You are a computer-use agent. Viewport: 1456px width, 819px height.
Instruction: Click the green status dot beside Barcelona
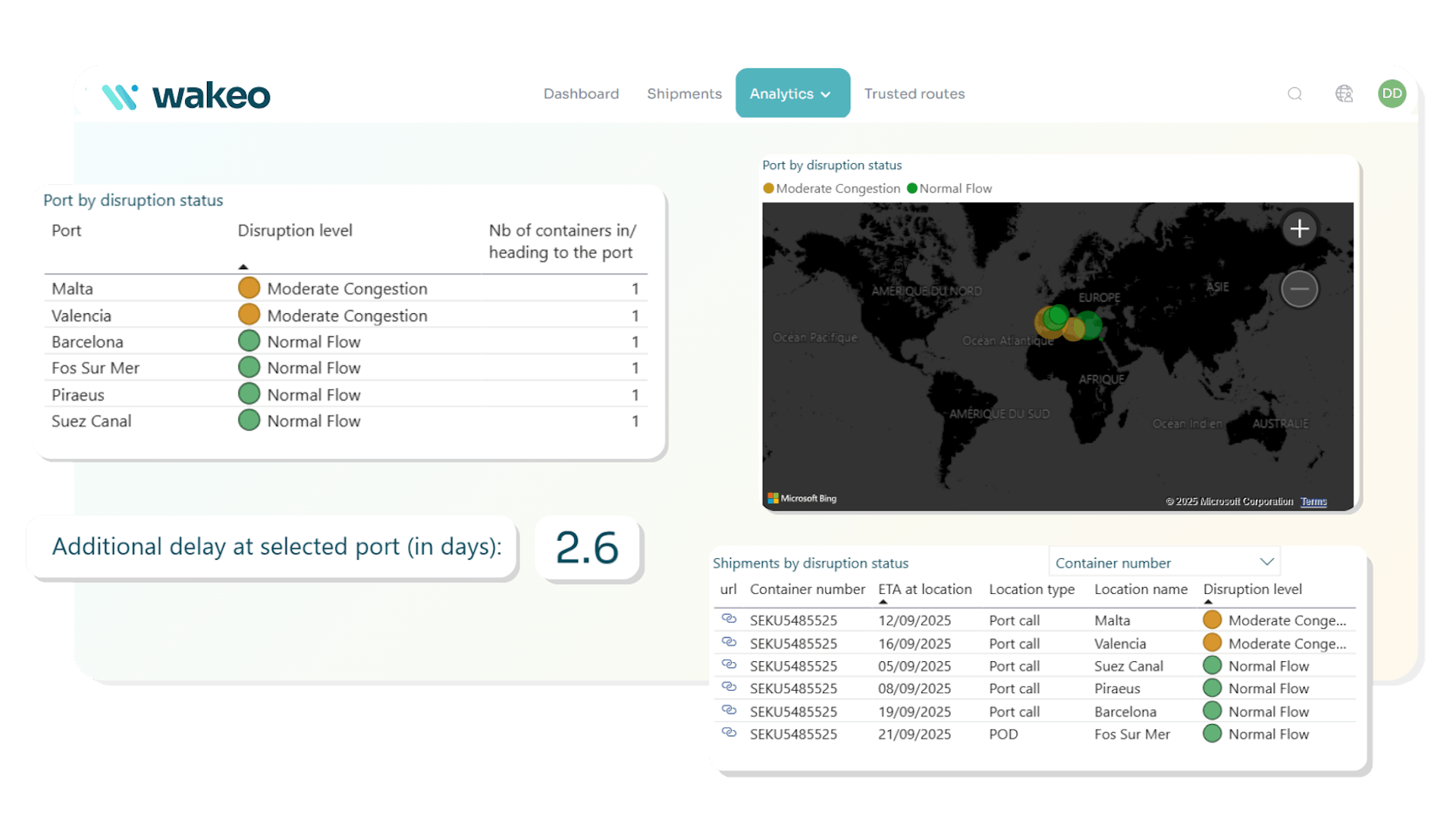pyautogui.click(x=249, y=340)
